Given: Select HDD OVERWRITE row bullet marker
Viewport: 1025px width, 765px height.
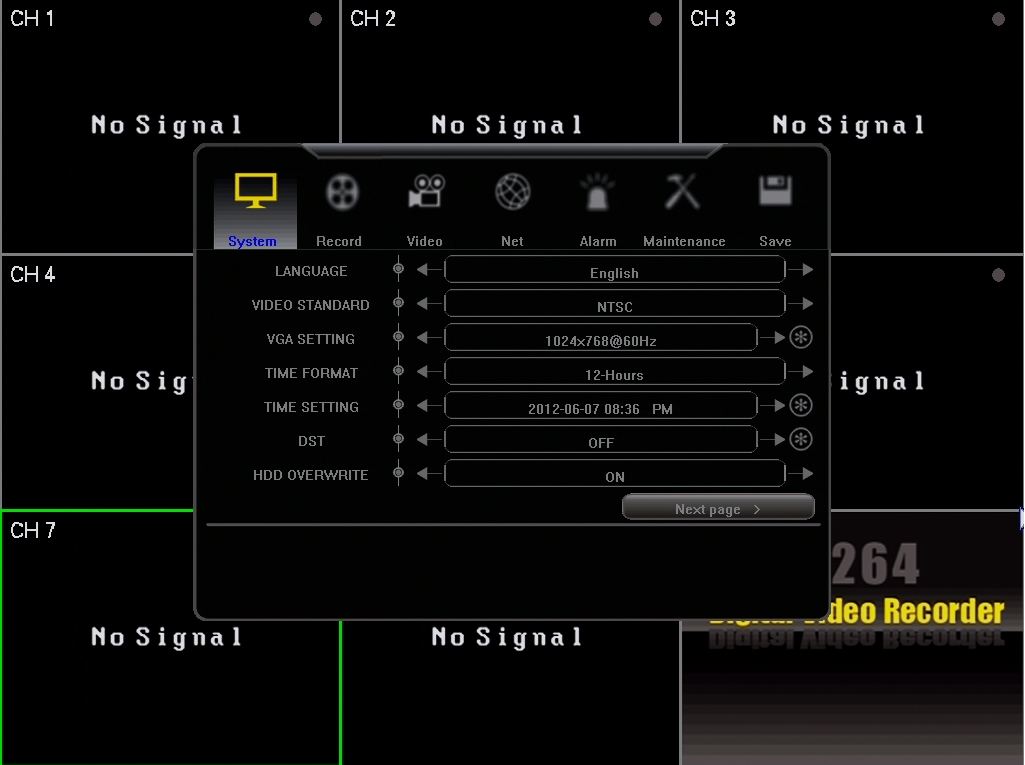Looking at the screenshot, I should pyautogui.click(x=398, y=473).
